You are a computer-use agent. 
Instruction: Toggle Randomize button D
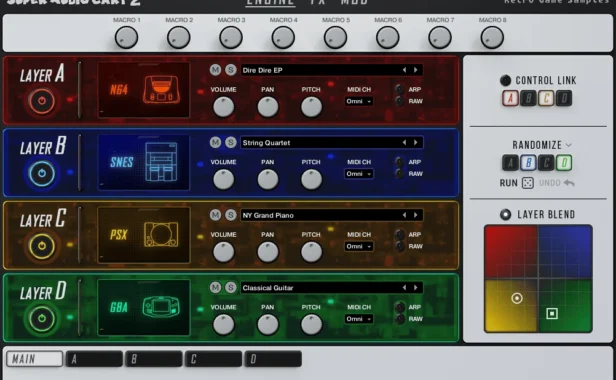click(x=564, y=163)
